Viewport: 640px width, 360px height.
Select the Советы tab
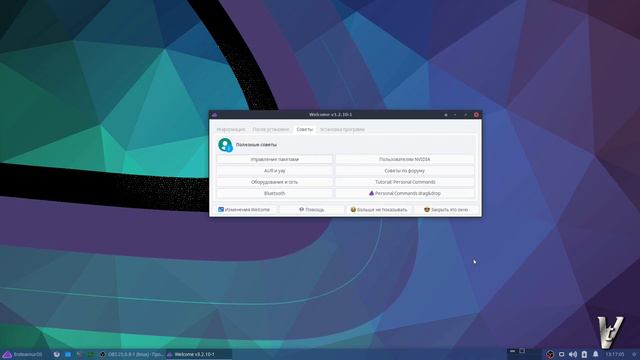(x=304, y=129)
